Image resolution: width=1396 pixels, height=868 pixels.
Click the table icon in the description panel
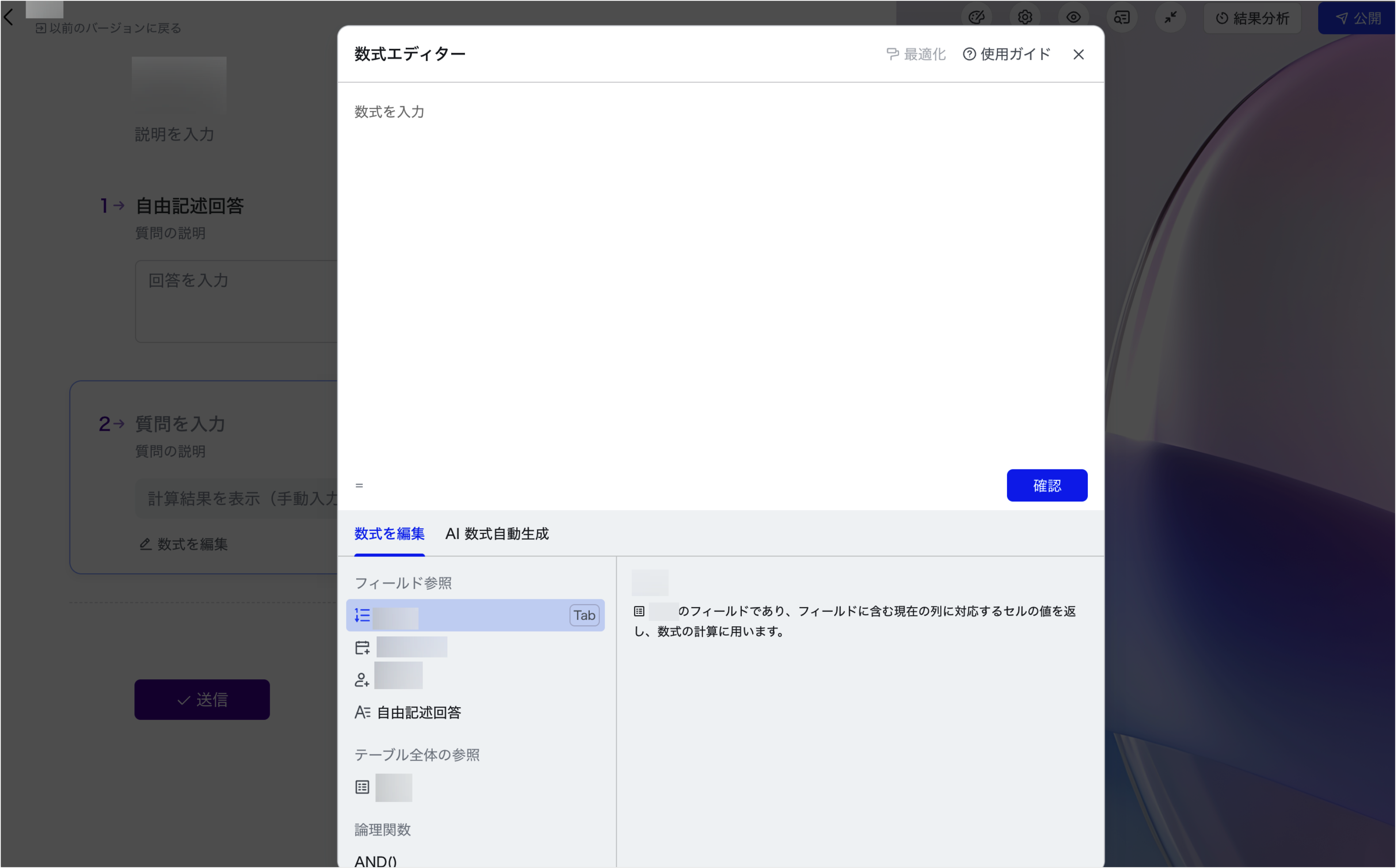pos(639,611)
